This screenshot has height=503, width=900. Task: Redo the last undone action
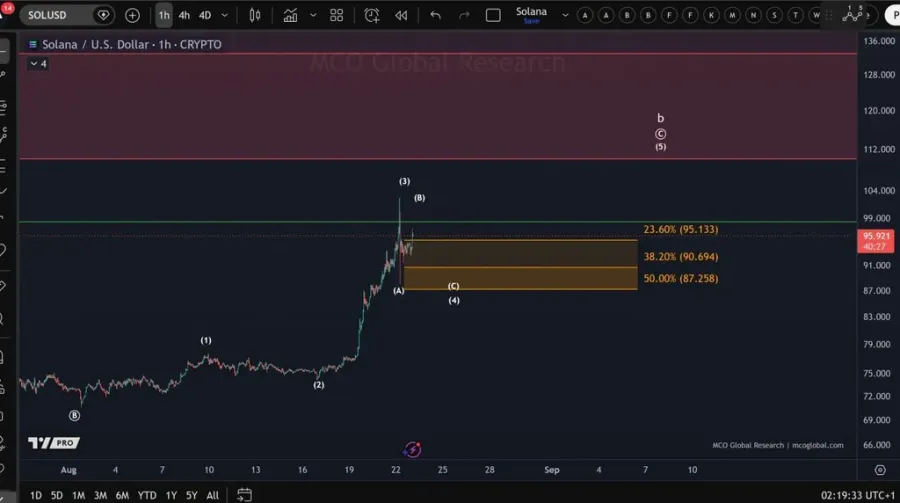pos(464,16)
